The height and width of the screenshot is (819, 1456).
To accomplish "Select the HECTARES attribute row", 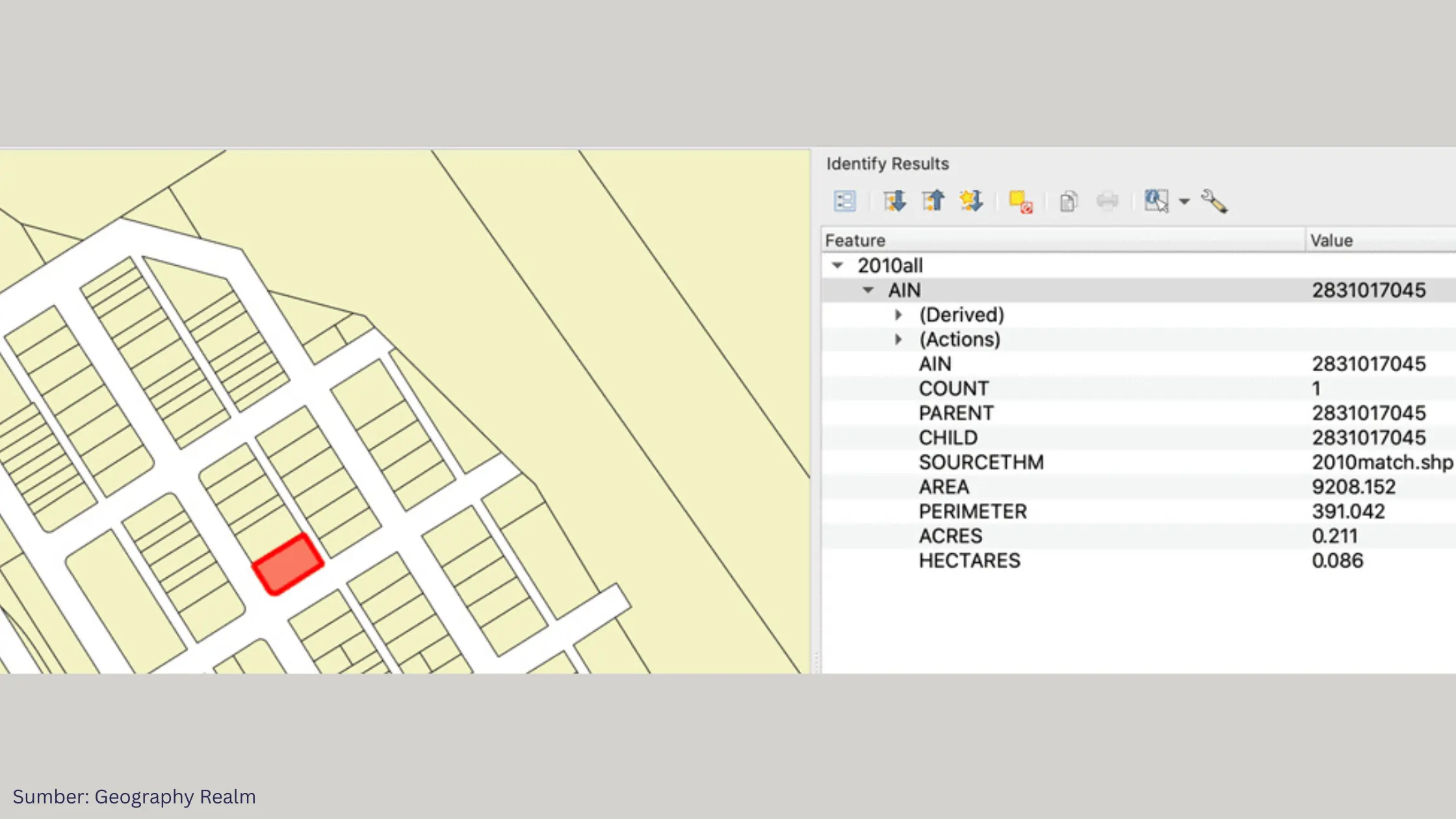I will click(x=969, y=560).
